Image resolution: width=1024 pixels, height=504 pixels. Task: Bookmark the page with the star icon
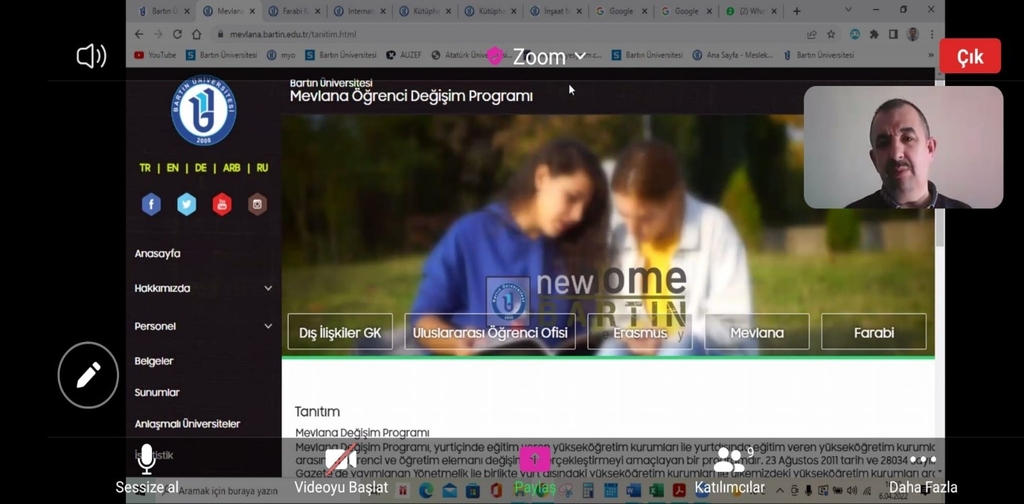[831, 34]
